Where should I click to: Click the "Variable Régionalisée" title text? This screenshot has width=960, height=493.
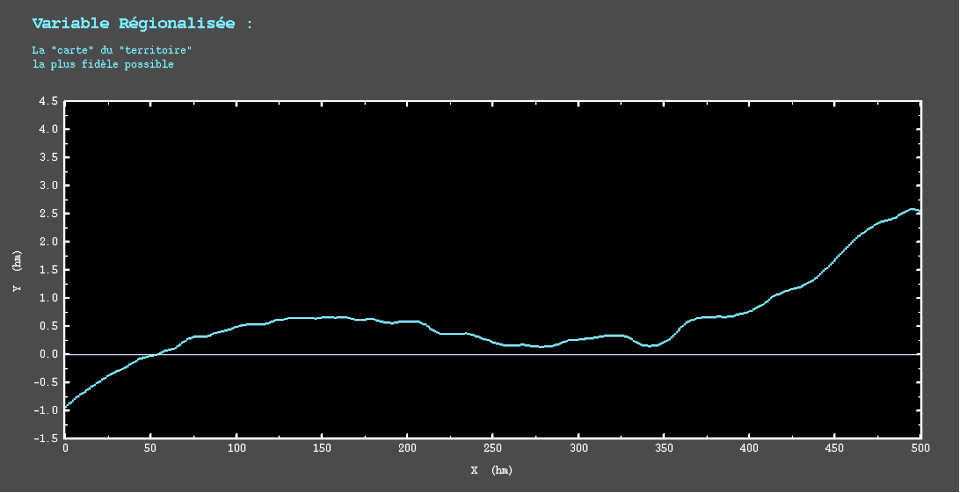(x=135, y=23)
